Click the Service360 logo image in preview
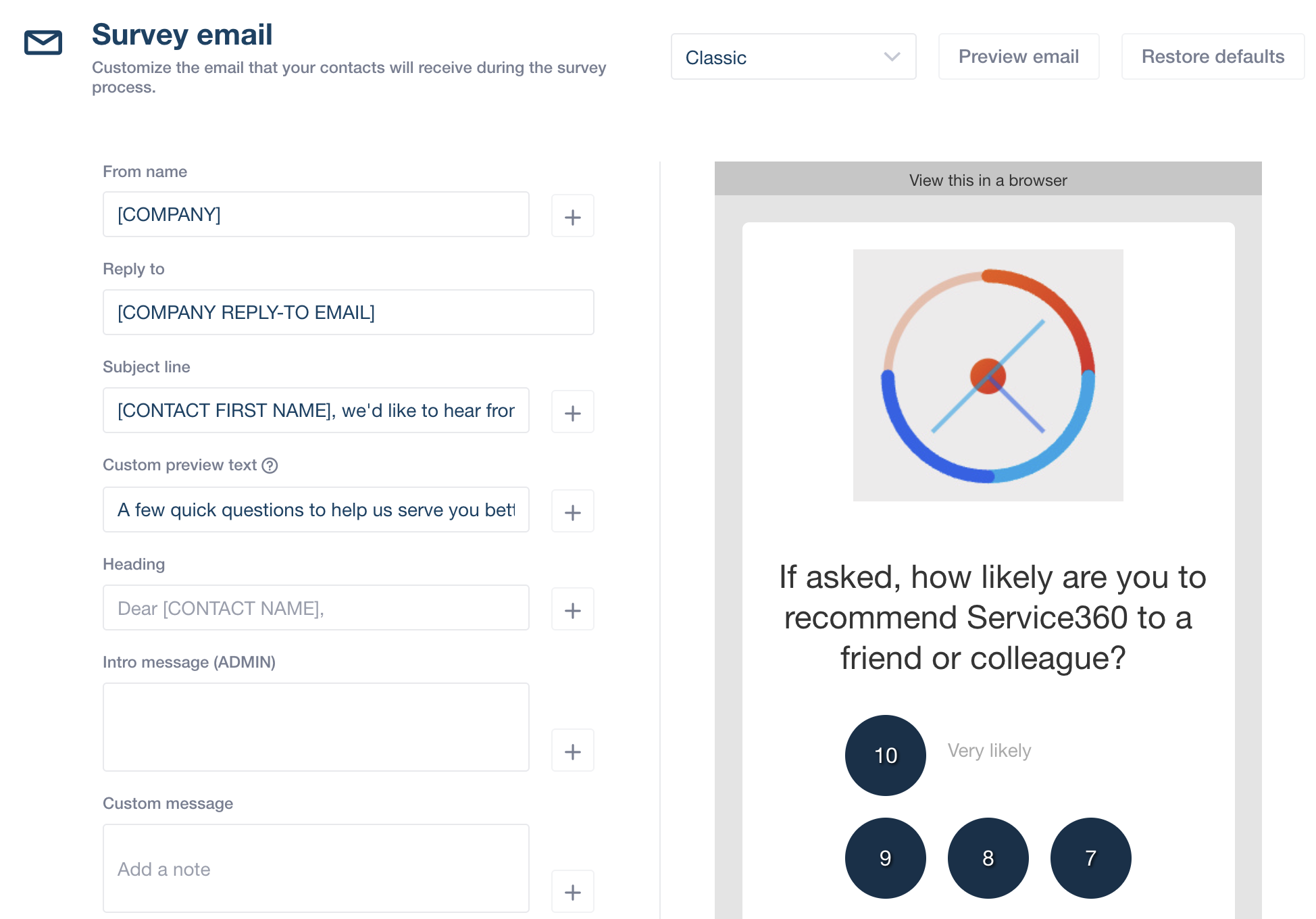 coord(988,376)
